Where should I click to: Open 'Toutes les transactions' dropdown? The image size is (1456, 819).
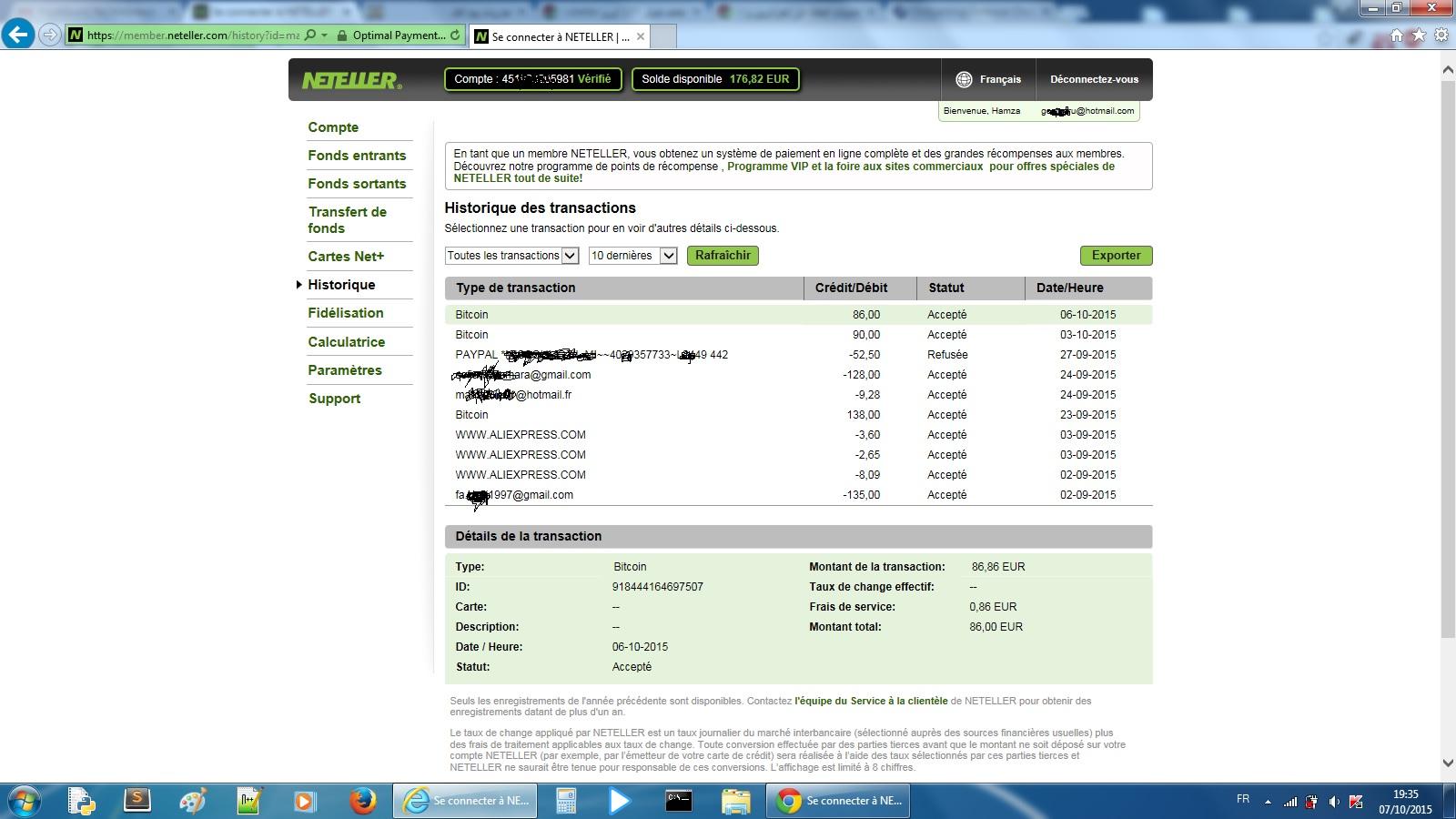[512, 256]
